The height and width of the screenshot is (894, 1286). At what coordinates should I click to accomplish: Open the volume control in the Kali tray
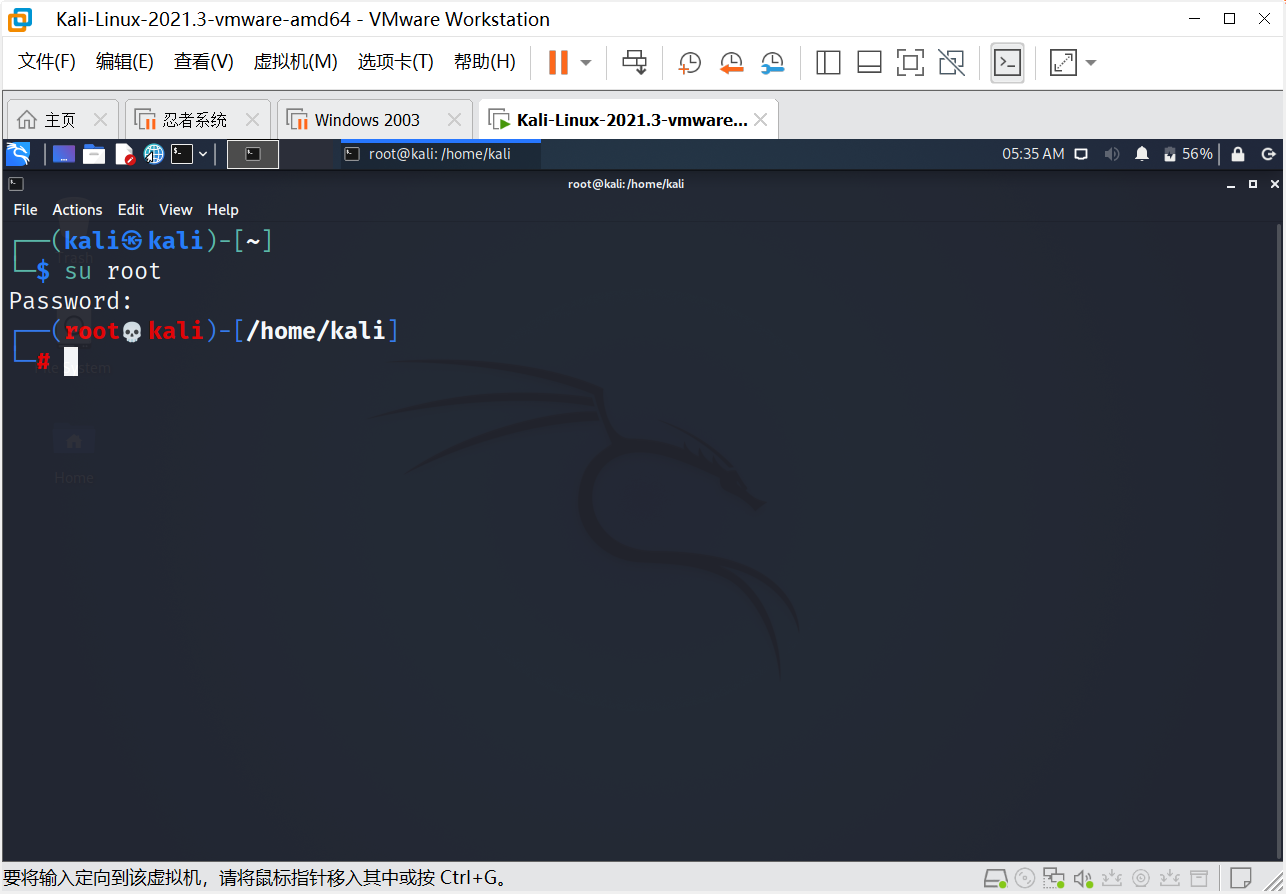tap(1112, 154)
